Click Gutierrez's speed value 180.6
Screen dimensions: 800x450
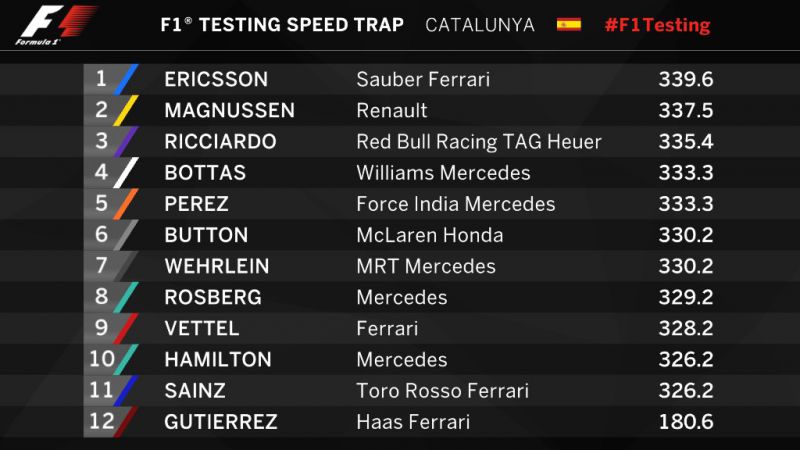686,422
